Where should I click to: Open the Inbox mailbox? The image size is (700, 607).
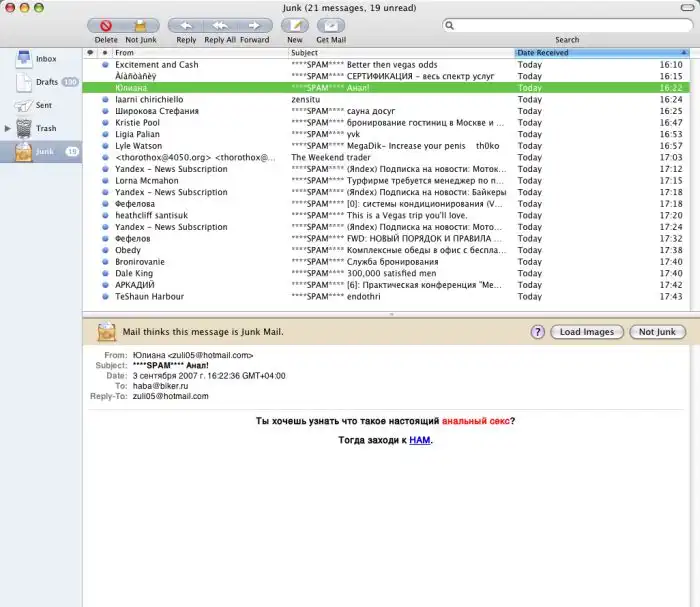[45, 59]
